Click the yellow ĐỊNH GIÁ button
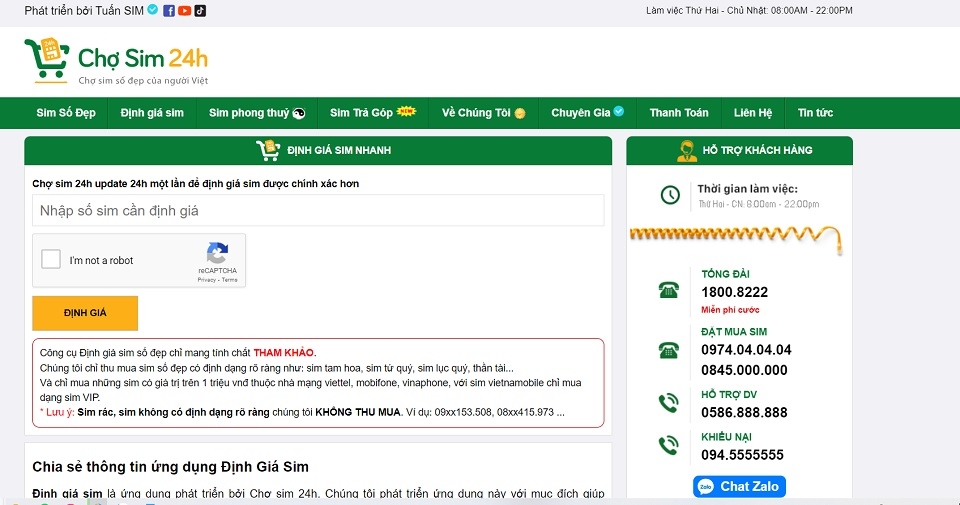 85,313
